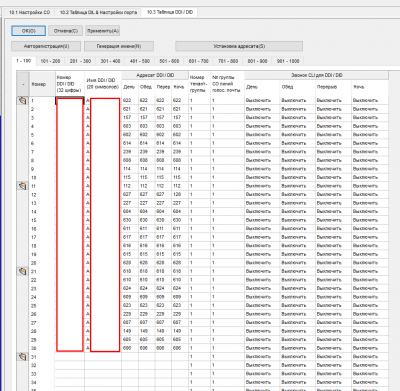
Task: Select row number 25 in Номер column
Action: pyautogui.click(x=42, y=306)
